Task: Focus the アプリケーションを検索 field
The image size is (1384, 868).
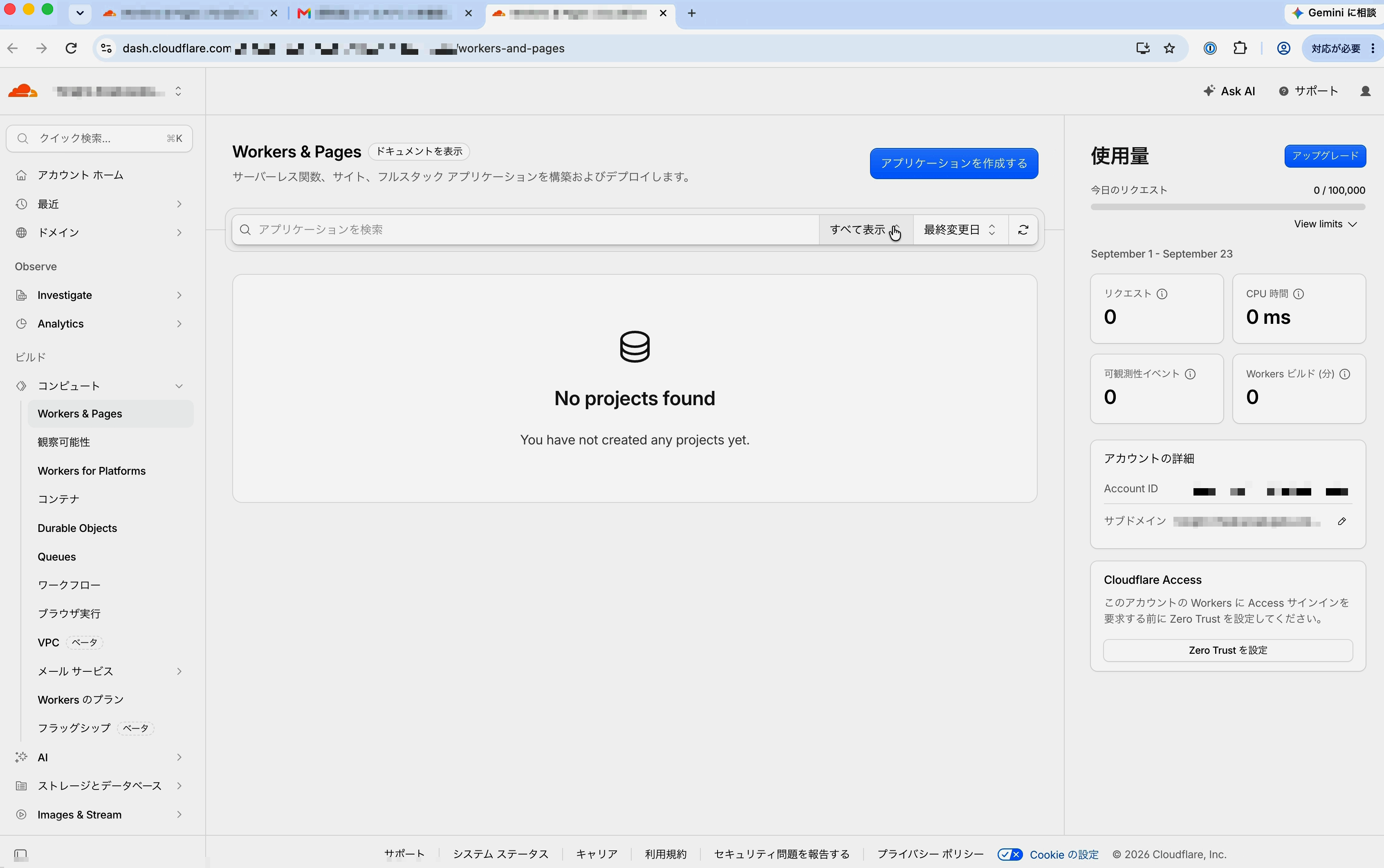Action: point(526,230)
